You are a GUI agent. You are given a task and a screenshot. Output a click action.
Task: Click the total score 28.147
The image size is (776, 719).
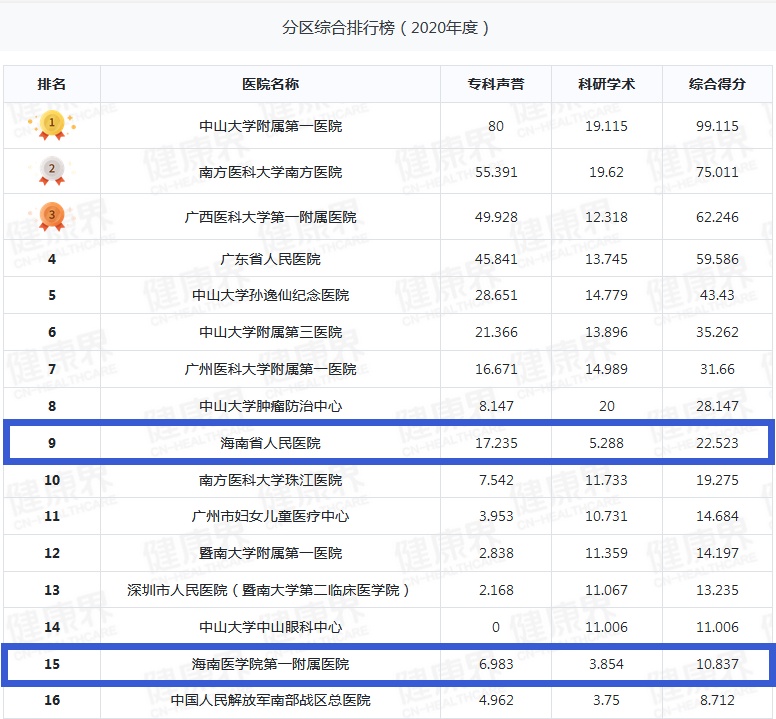[718, 406]
